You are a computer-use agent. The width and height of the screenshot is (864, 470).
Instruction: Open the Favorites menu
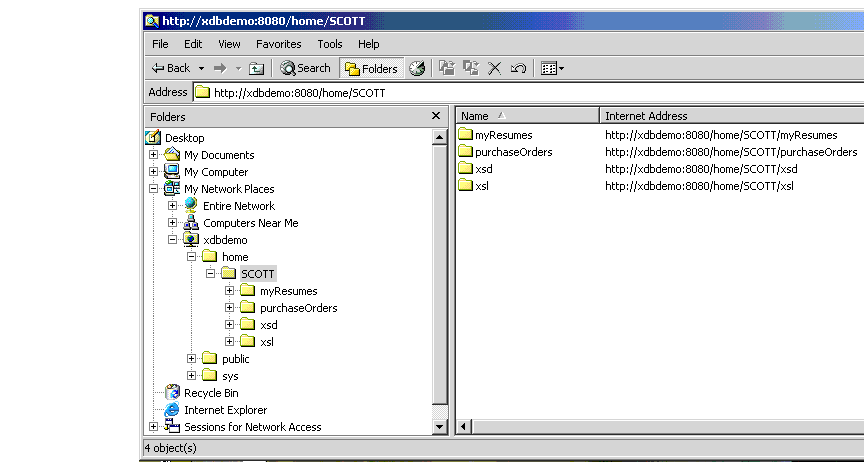278,44
